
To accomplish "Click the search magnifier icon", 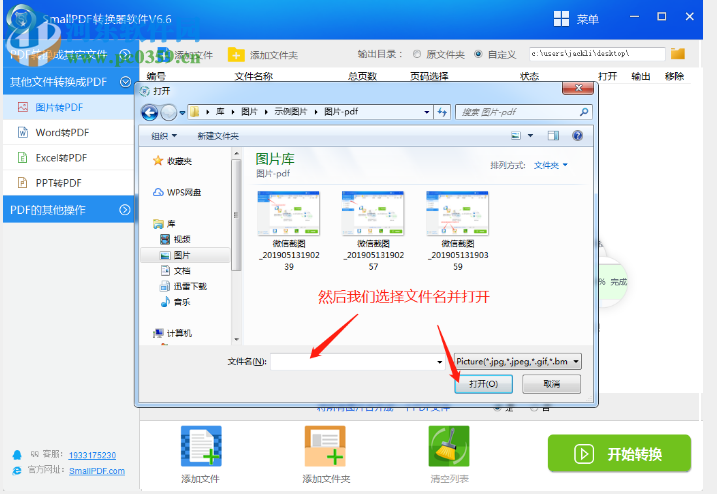I will click(584, 112).
